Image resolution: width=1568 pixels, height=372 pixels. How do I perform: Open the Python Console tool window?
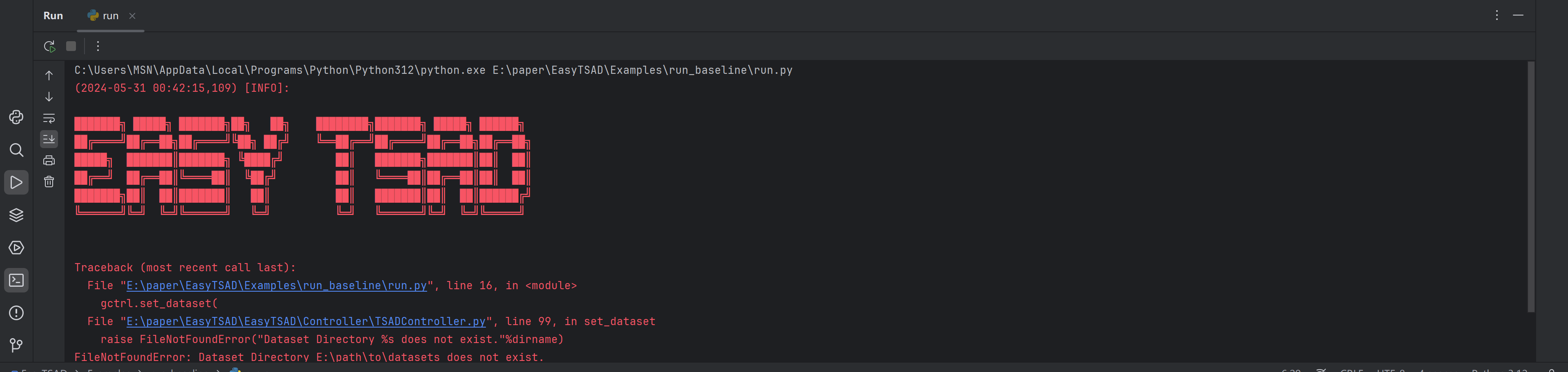tap(16, 117)
